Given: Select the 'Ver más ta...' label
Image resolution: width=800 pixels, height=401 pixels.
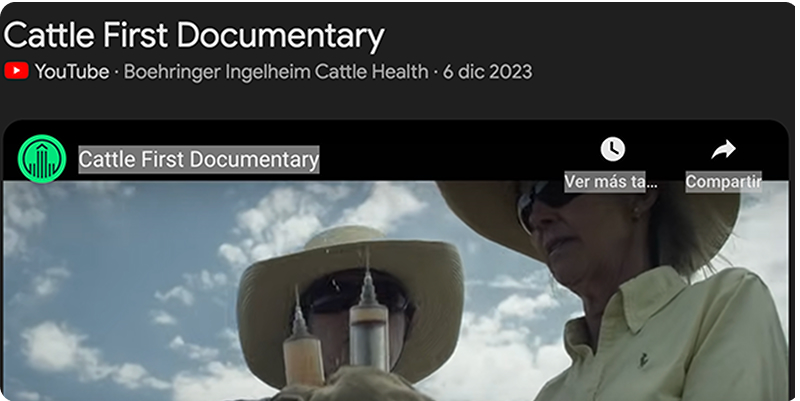Looking at the screenshot, I should (x=611, y=181).
